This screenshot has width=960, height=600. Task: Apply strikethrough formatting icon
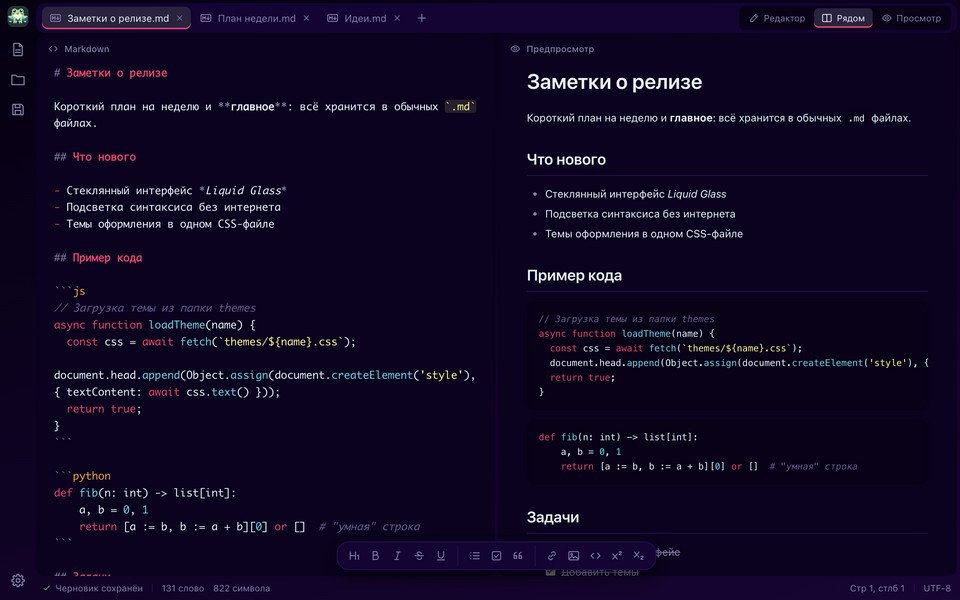click(x=419, y=556)
